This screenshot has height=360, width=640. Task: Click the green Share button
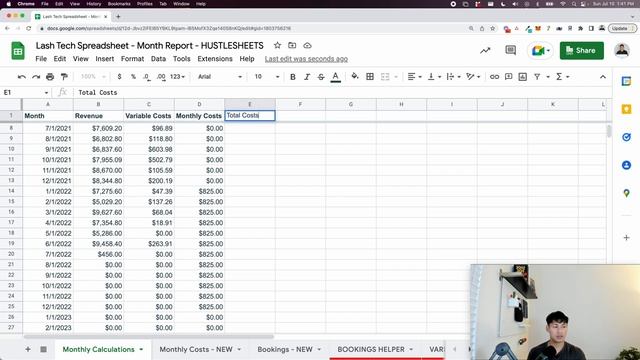coord(582,51)
